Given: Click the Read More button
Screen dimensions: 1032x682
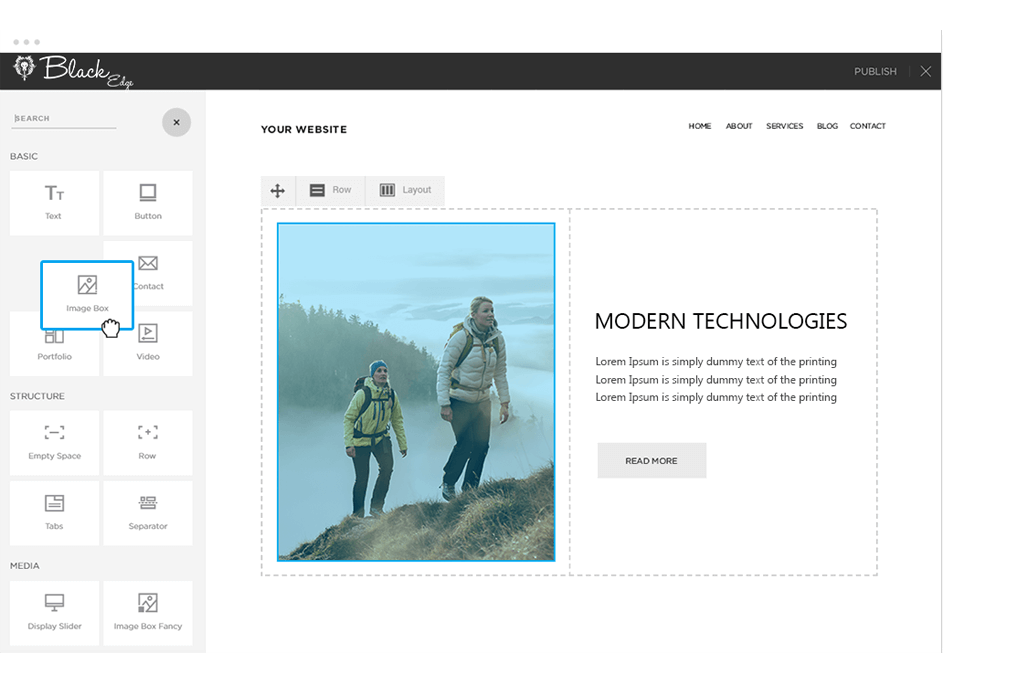Looking at the screenshot, I should tap(652, 461).
